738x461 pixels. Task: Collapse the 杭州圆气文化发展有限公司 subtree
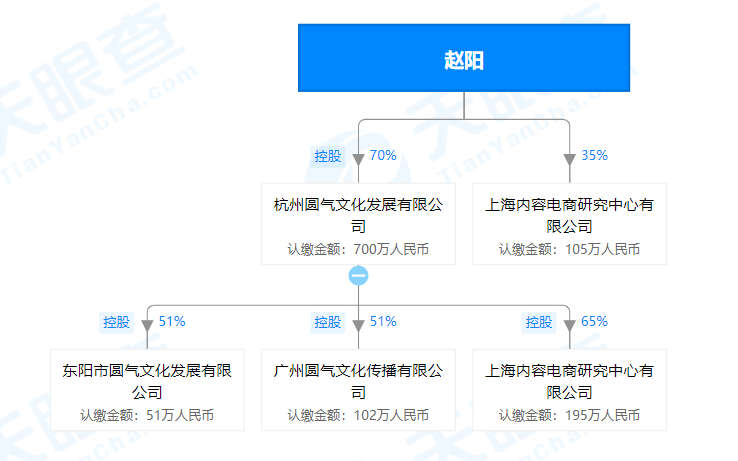[358, 275]
